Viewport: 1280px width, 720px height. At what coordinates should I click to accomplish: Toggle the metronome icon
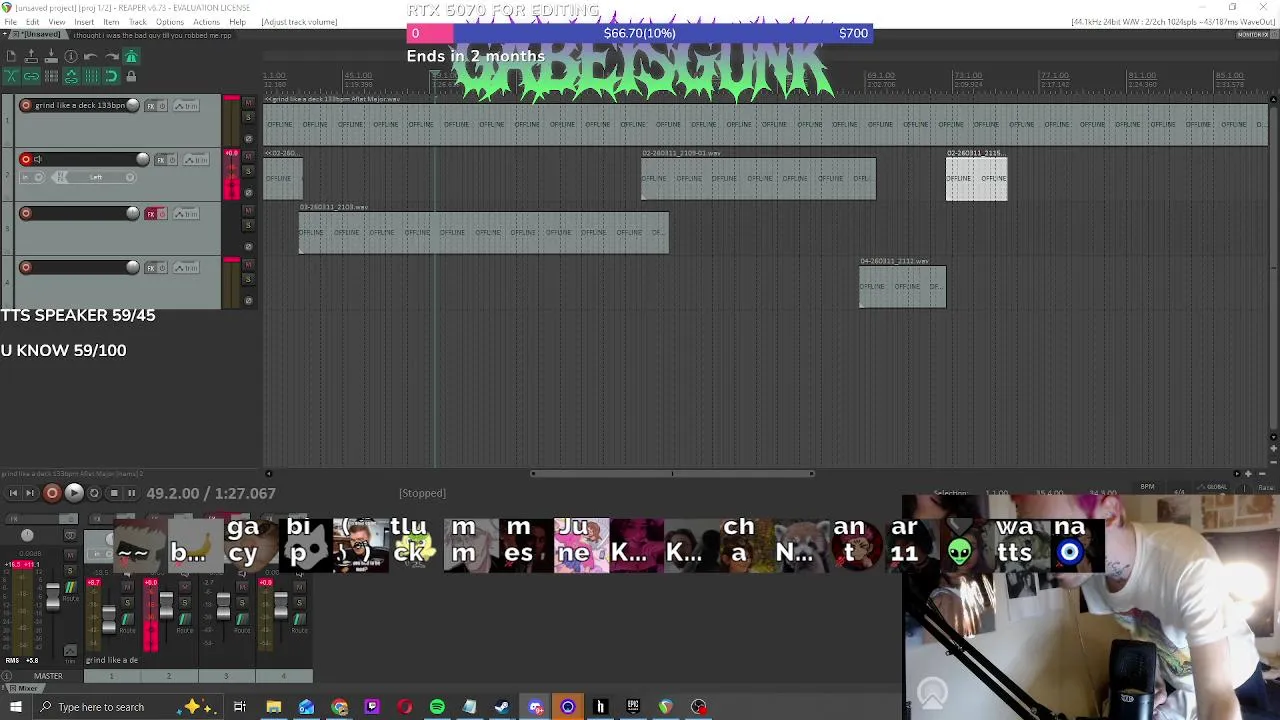click(131, 57)
